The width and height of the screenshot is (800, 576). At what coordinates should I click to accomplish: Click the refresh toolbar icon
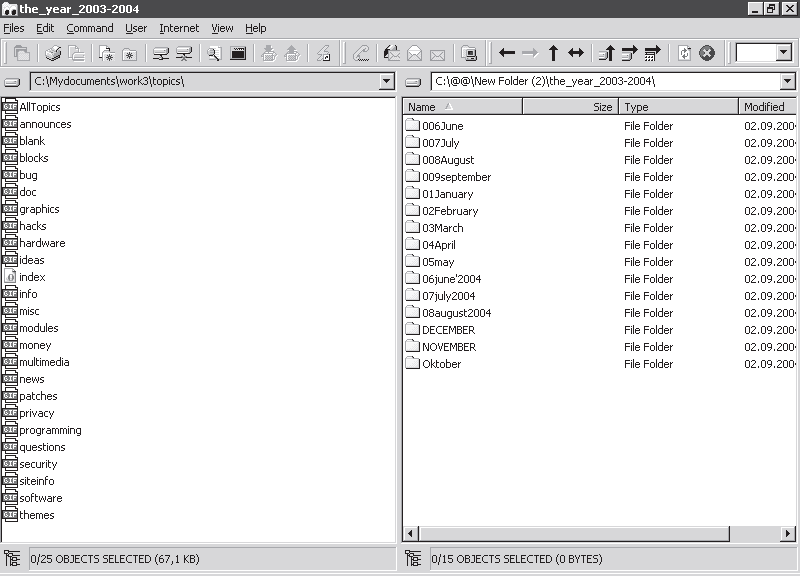684,53
